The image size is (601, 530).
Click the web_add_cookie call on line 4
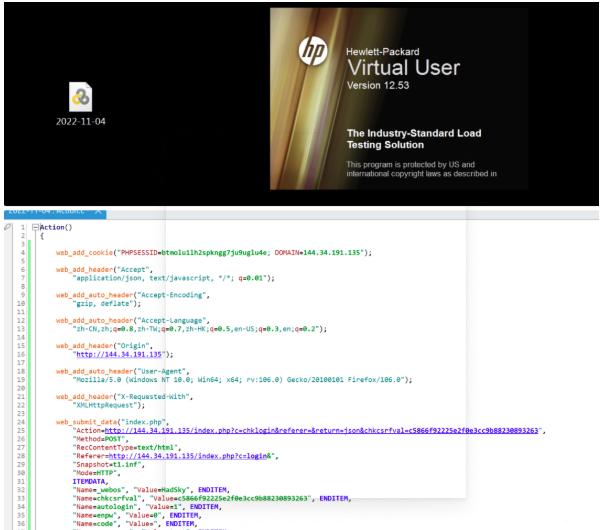pos(213,253)
